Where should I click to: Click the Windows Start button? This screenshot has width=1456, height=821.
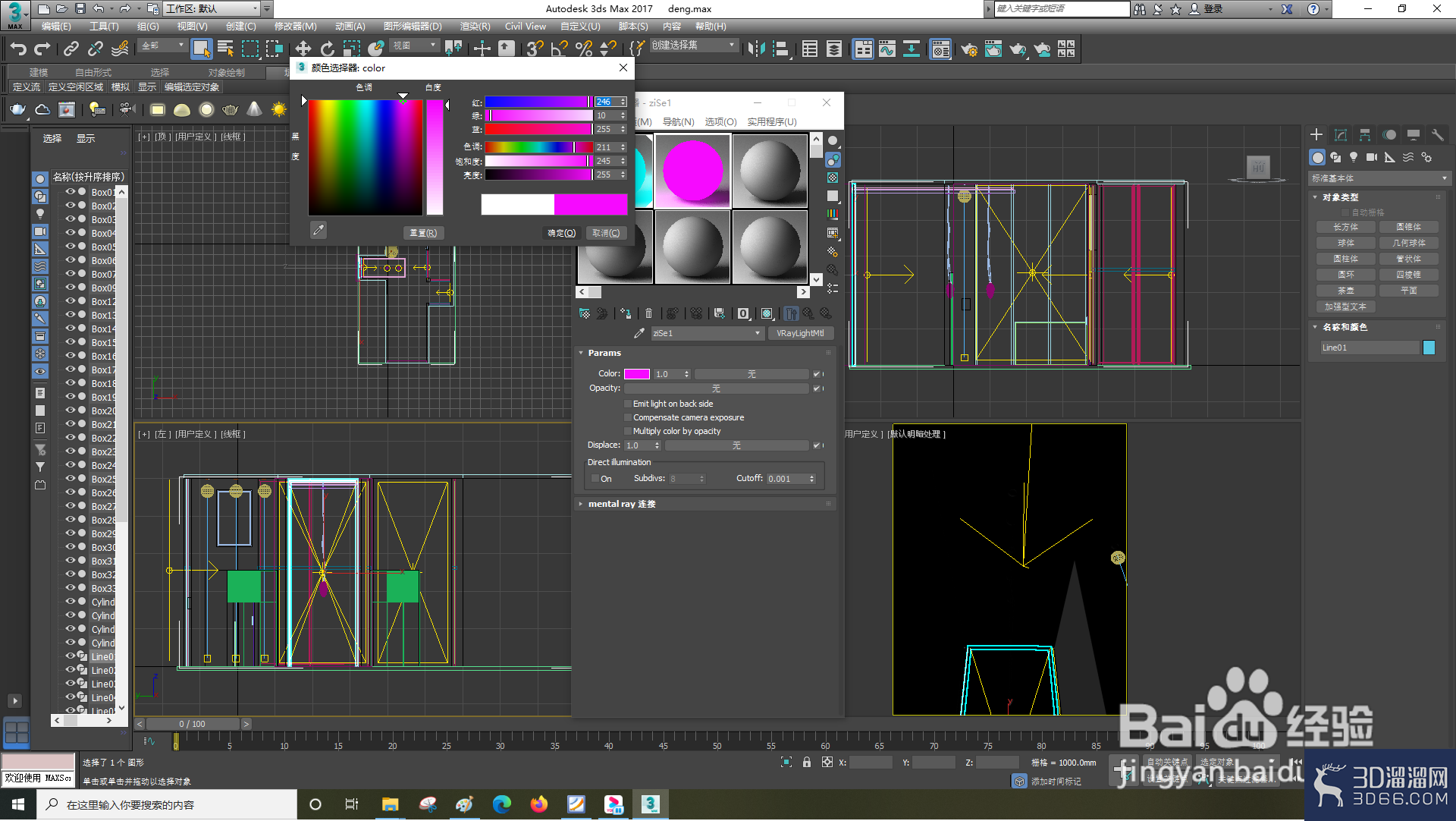pos(18,804)
